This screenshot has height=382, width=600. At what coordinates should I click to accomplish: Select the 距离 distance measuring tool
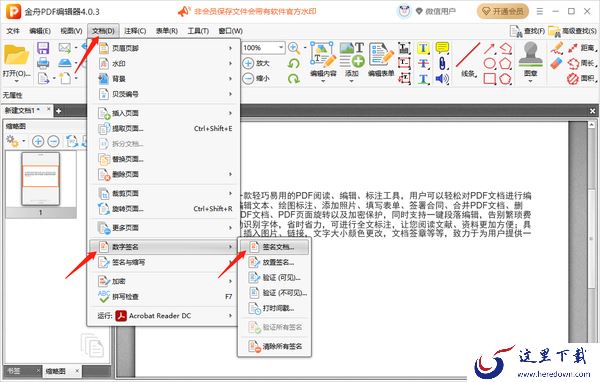(582, 48)
